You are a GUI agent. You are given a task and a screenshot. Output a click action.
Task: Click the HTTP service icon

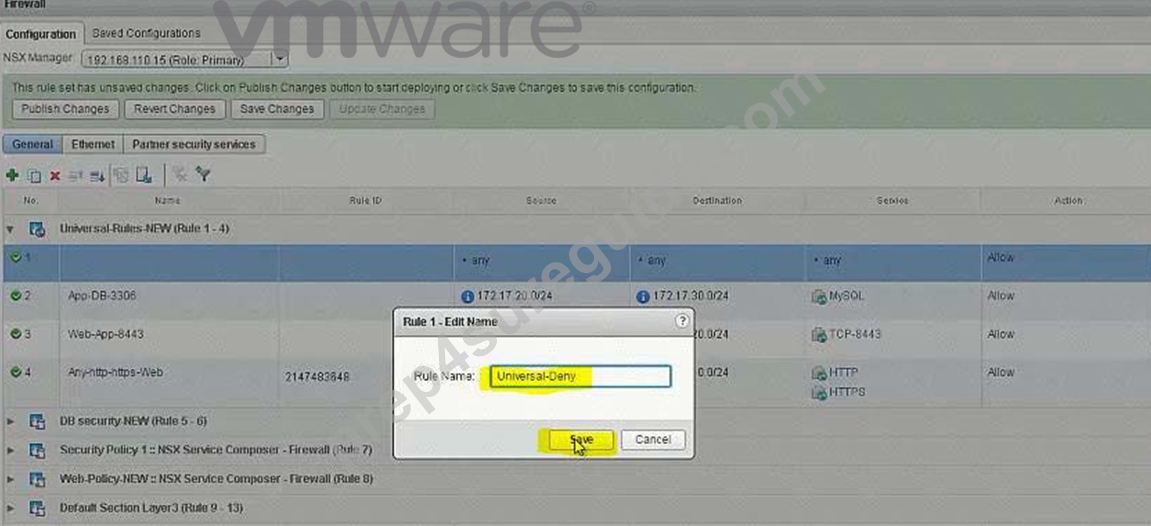818,373
